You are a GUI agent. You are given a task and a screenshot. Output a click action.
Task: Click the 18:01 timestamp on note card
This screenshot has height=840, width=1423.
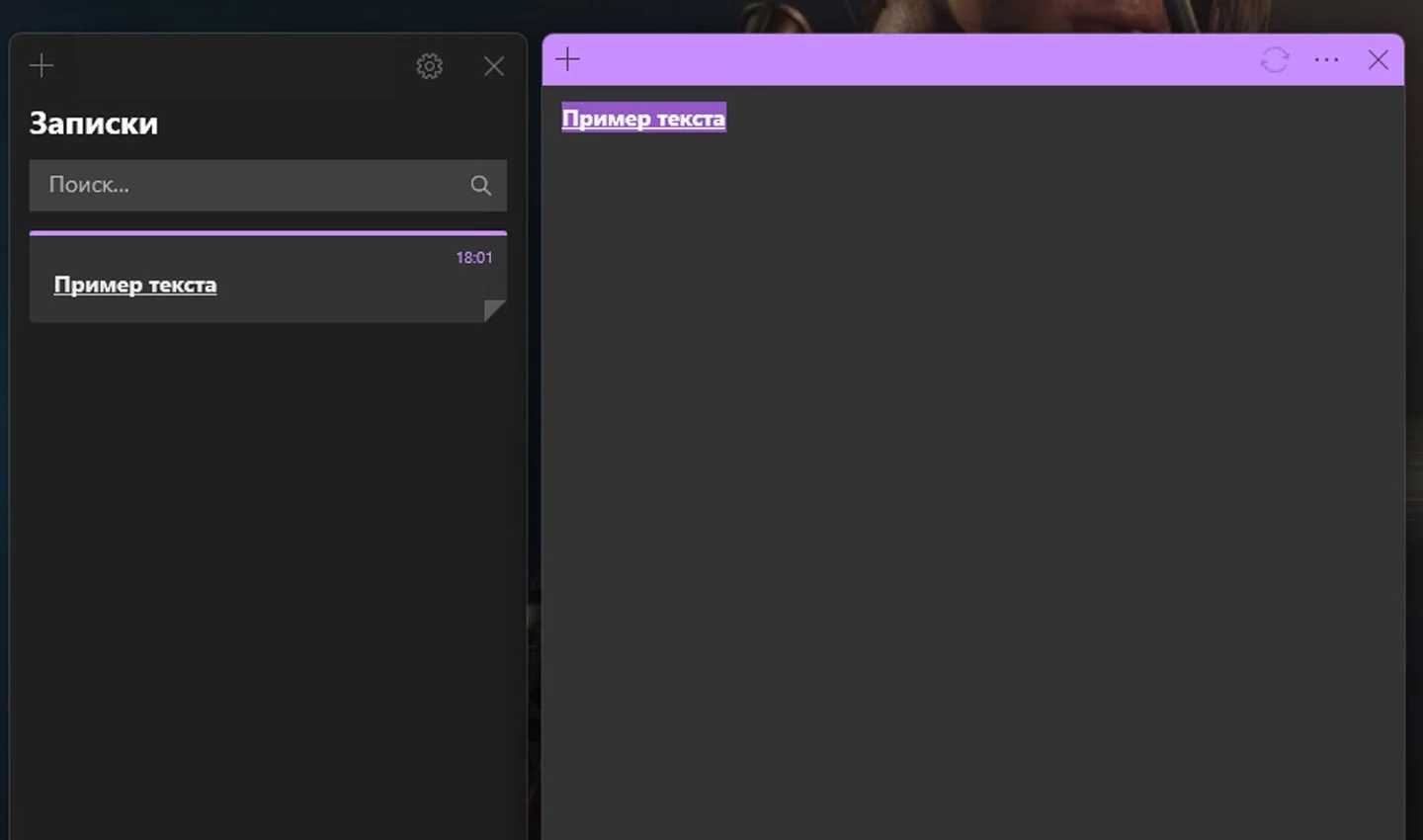(x=473, y=257)
